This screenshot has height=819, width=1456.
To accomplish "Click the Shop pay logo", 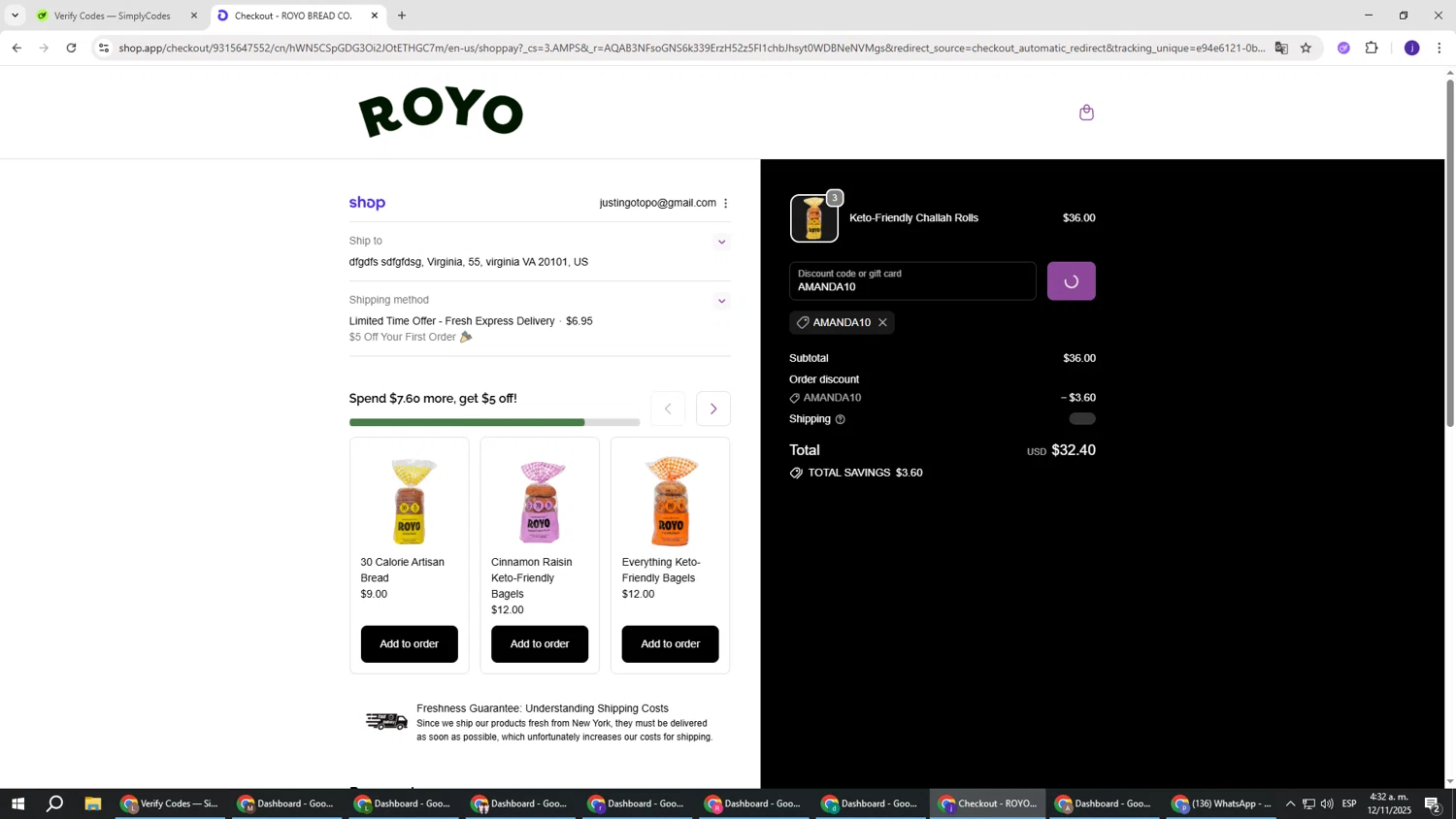I will (367, 203).
